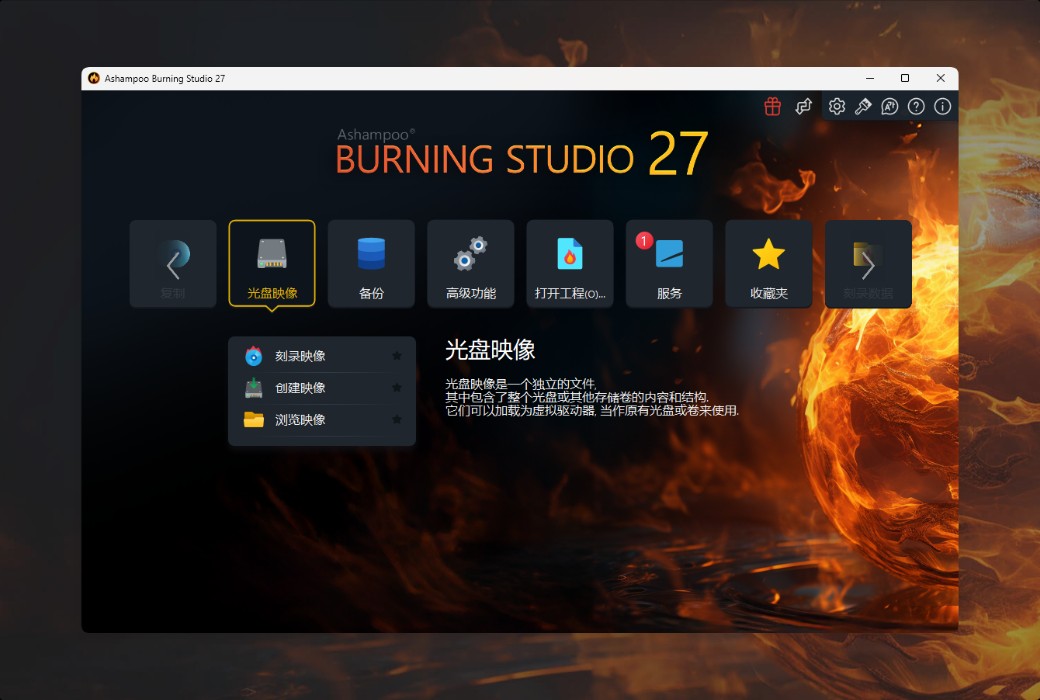Open the help question mark
The height and width of the screenshot is (700, 1040).
point(916,106)
